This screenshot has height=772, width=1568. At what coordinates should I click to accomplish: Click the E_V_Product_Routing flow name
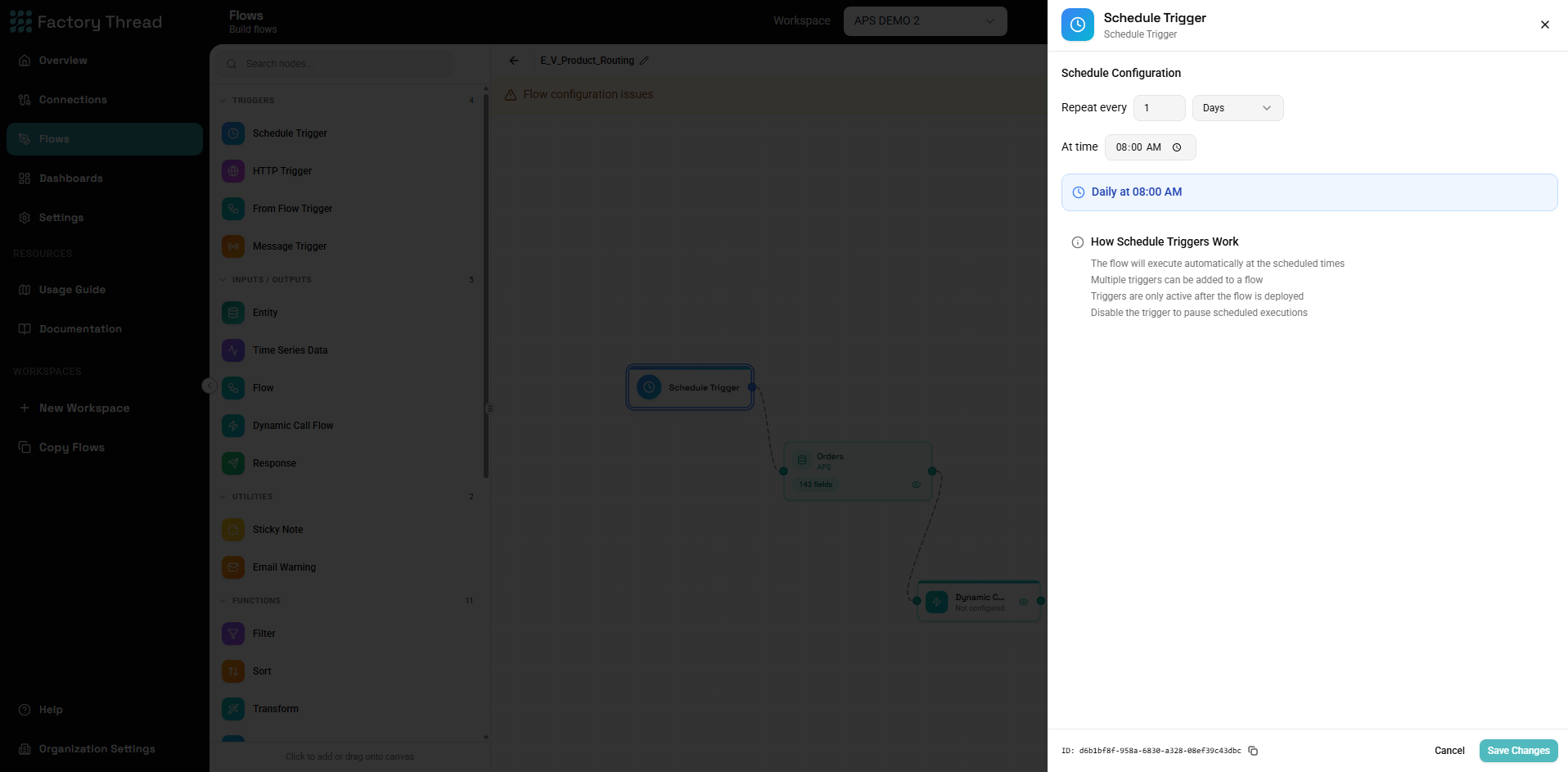587,61
